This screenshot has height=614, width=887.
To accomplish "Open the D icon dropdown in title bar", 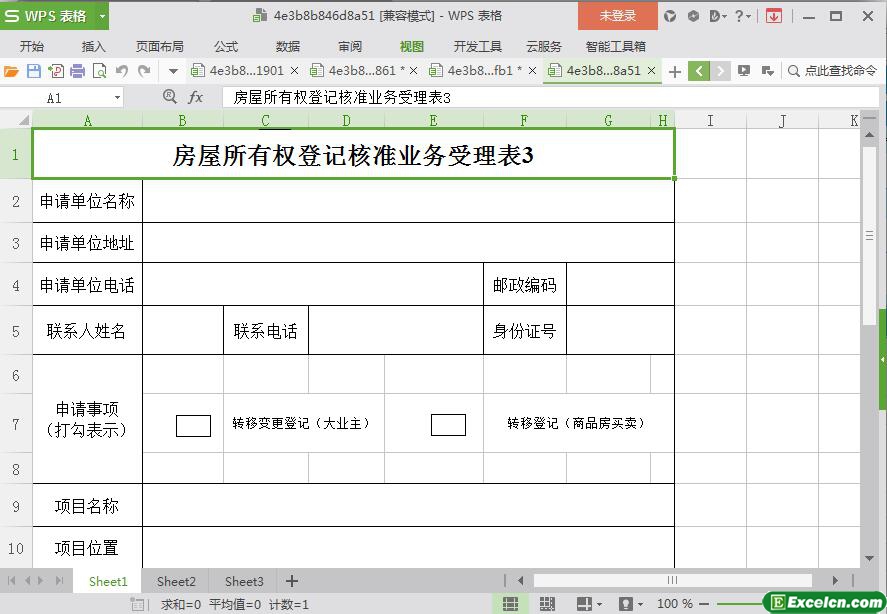I will coord(718,16).
